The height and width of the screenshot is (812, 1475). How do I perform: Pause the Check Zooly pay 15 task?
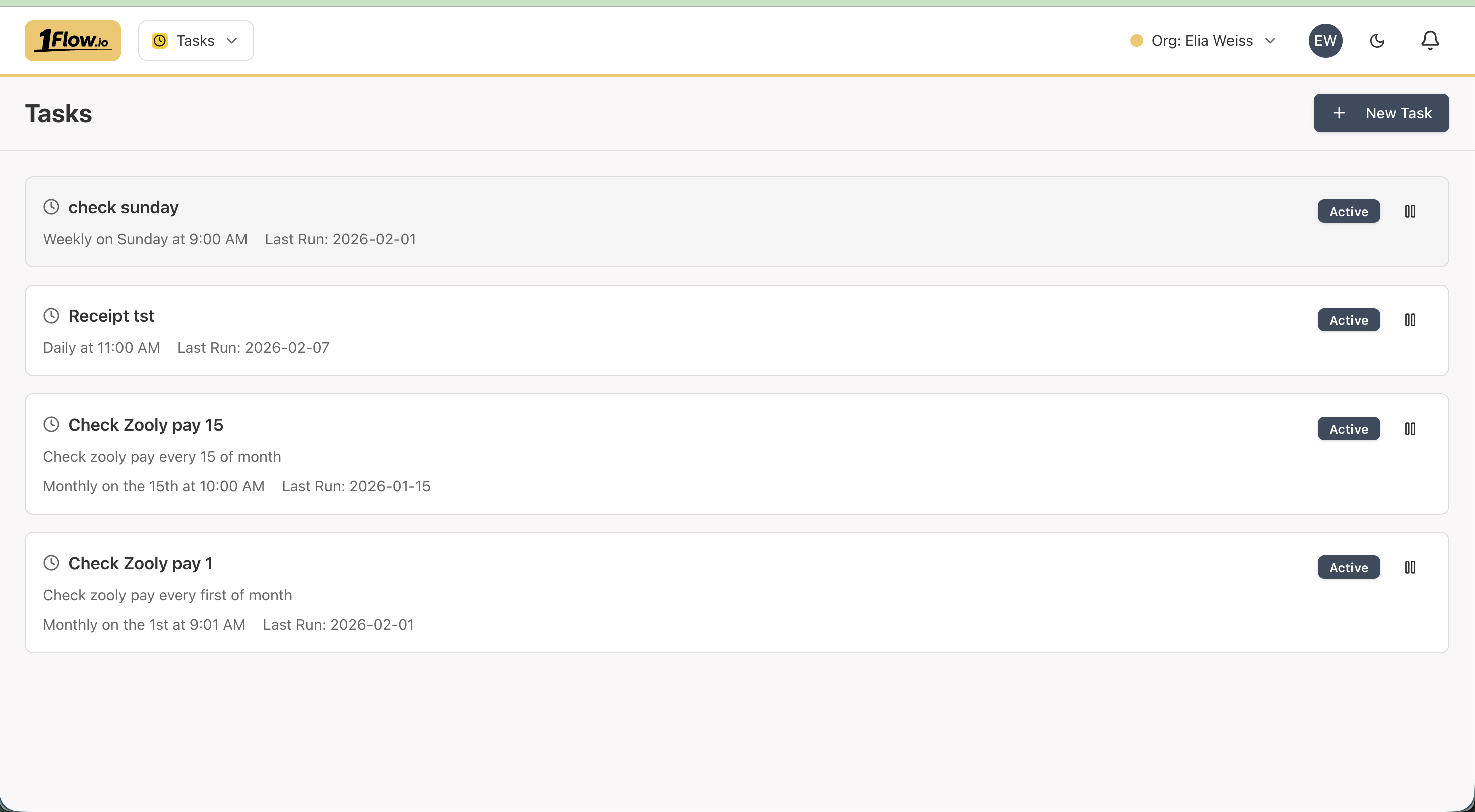pos(1410,429)
